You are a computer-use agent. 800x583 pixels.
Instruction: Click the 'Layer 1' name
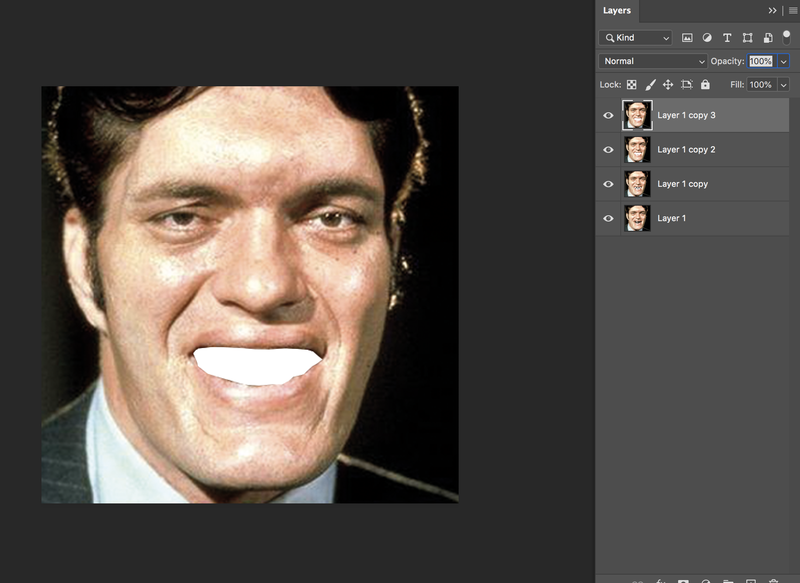pos(671,218)
